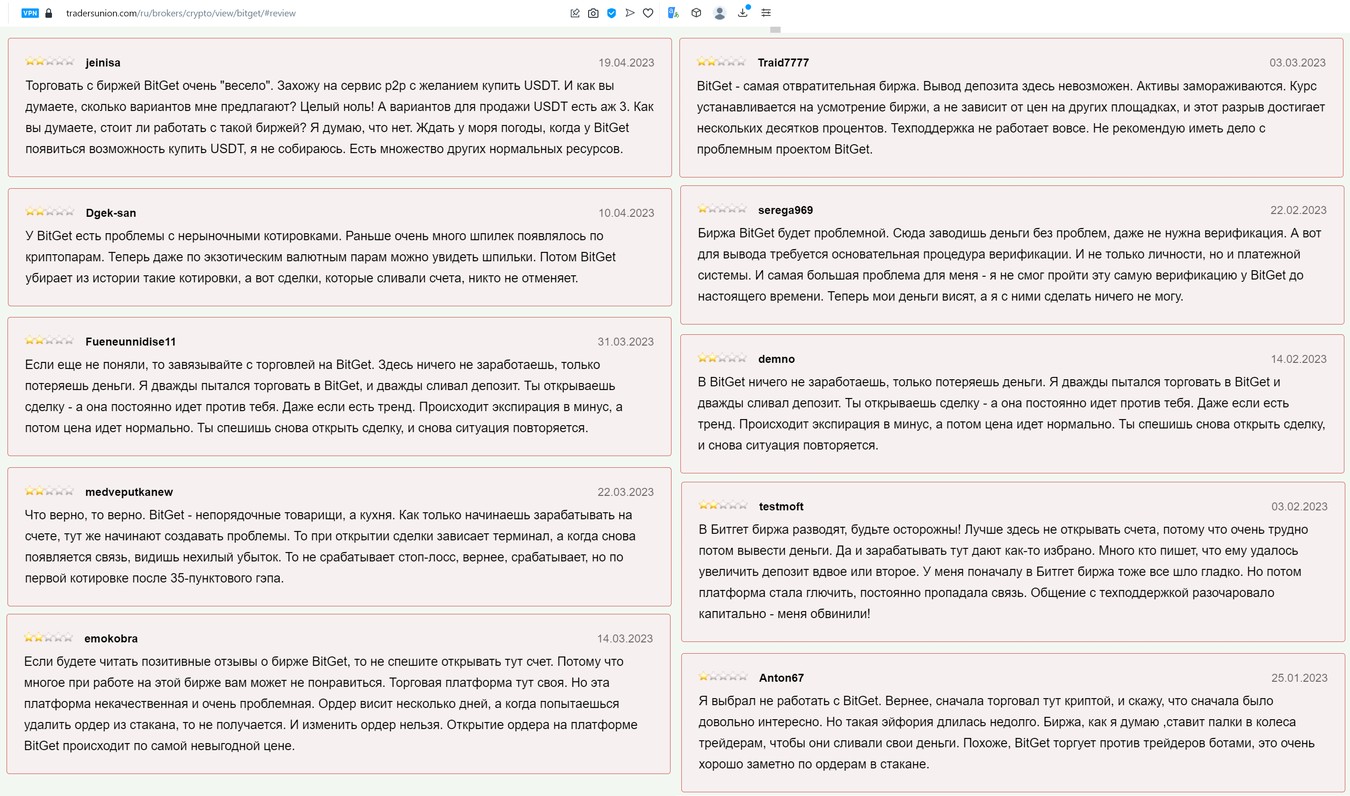The width and height of the screenshot is (1350, 796).
Task: Click reviewer name Traid7777
Action: point(783,63)
